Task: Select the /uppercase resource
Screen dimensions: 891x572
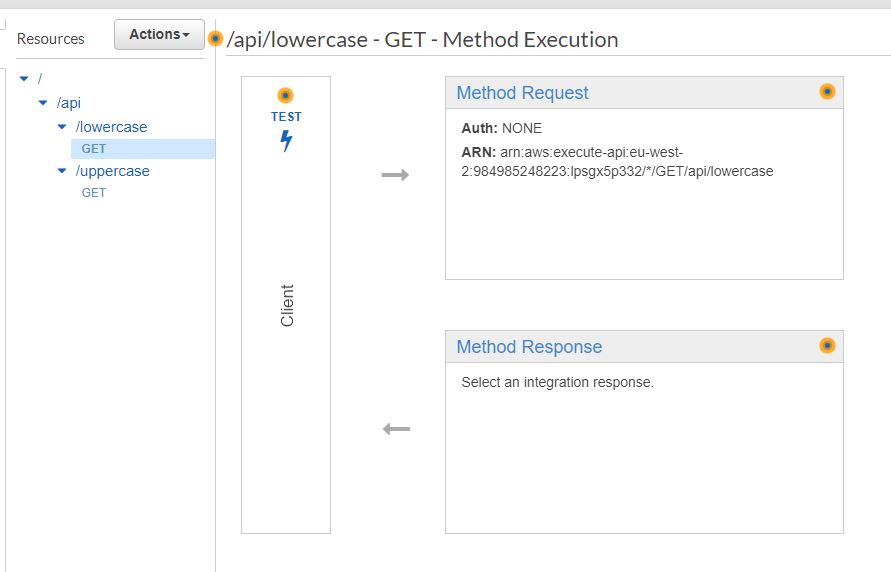Action: [113, 171]
